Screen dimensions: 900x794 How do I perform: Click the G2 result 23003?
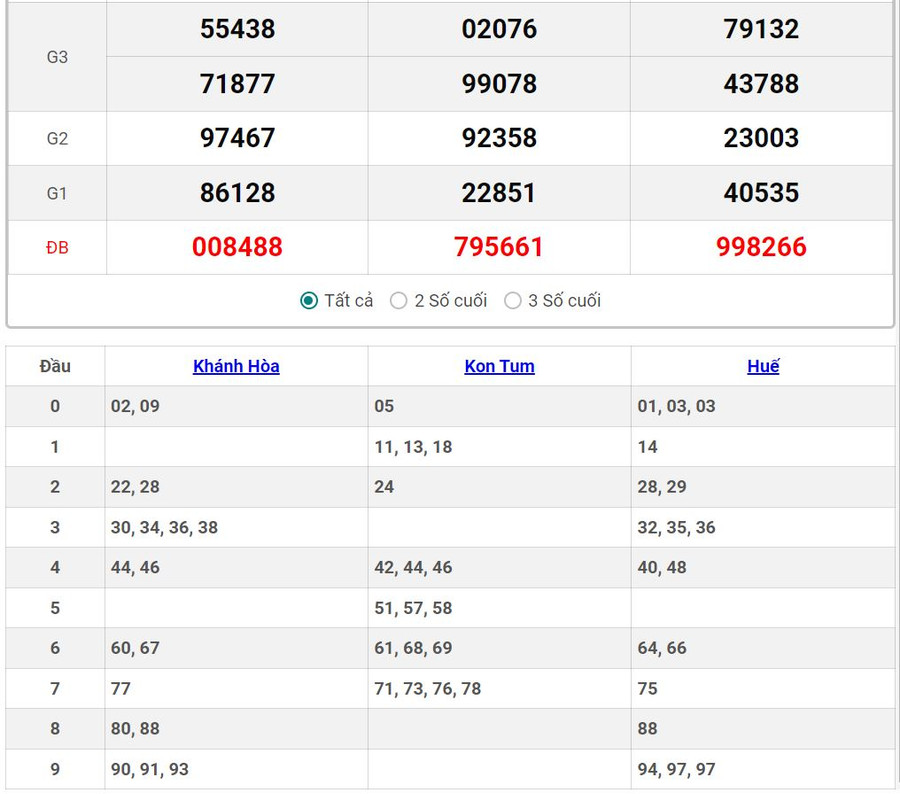pos(761,138)
